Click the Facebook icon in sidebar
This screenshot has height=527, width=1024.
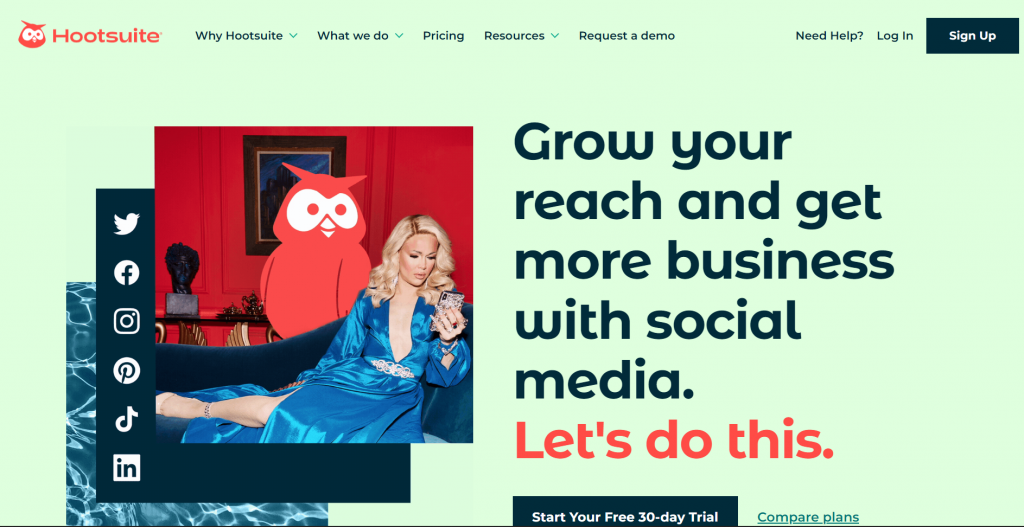coord(127,272)
